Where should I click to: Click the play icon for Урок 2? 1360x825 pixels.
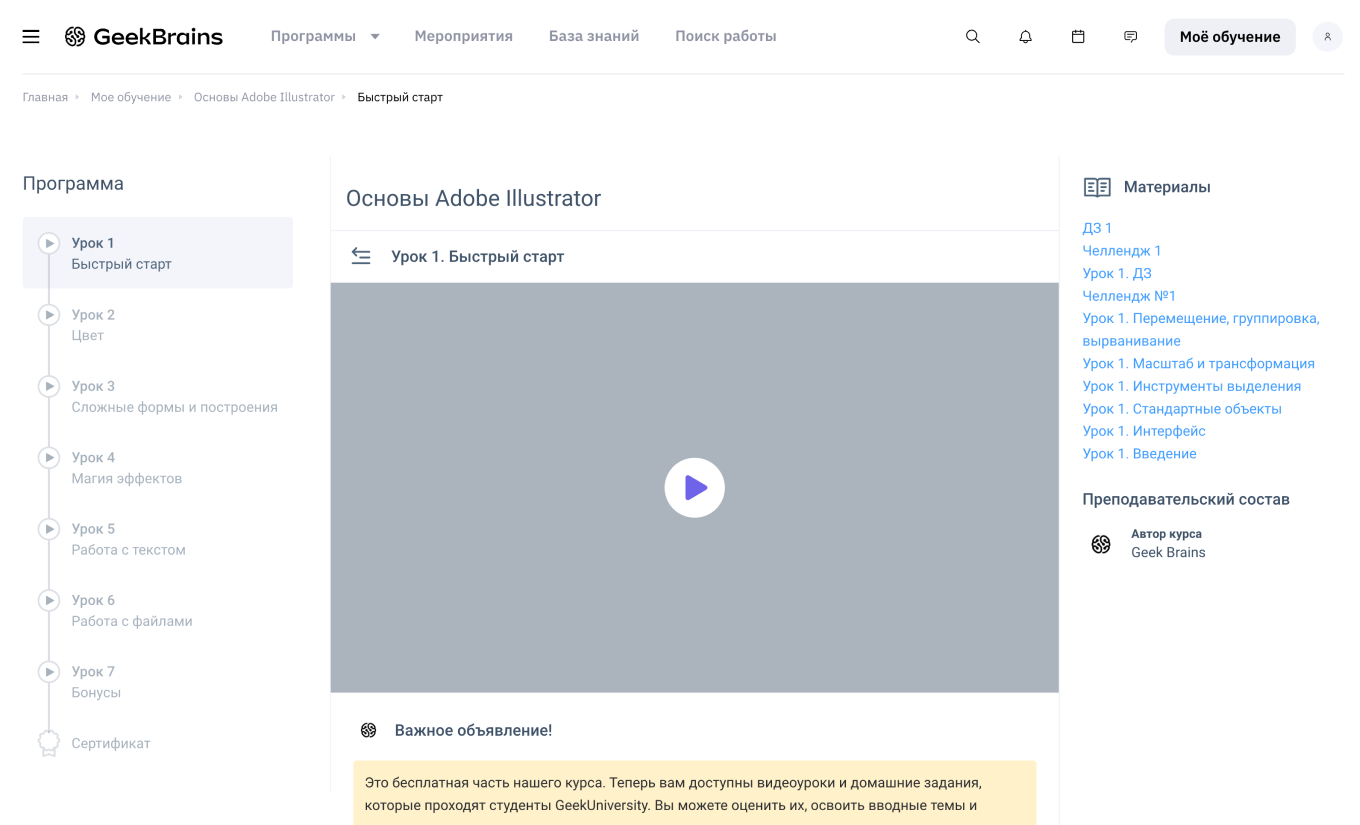click(49, 315)
